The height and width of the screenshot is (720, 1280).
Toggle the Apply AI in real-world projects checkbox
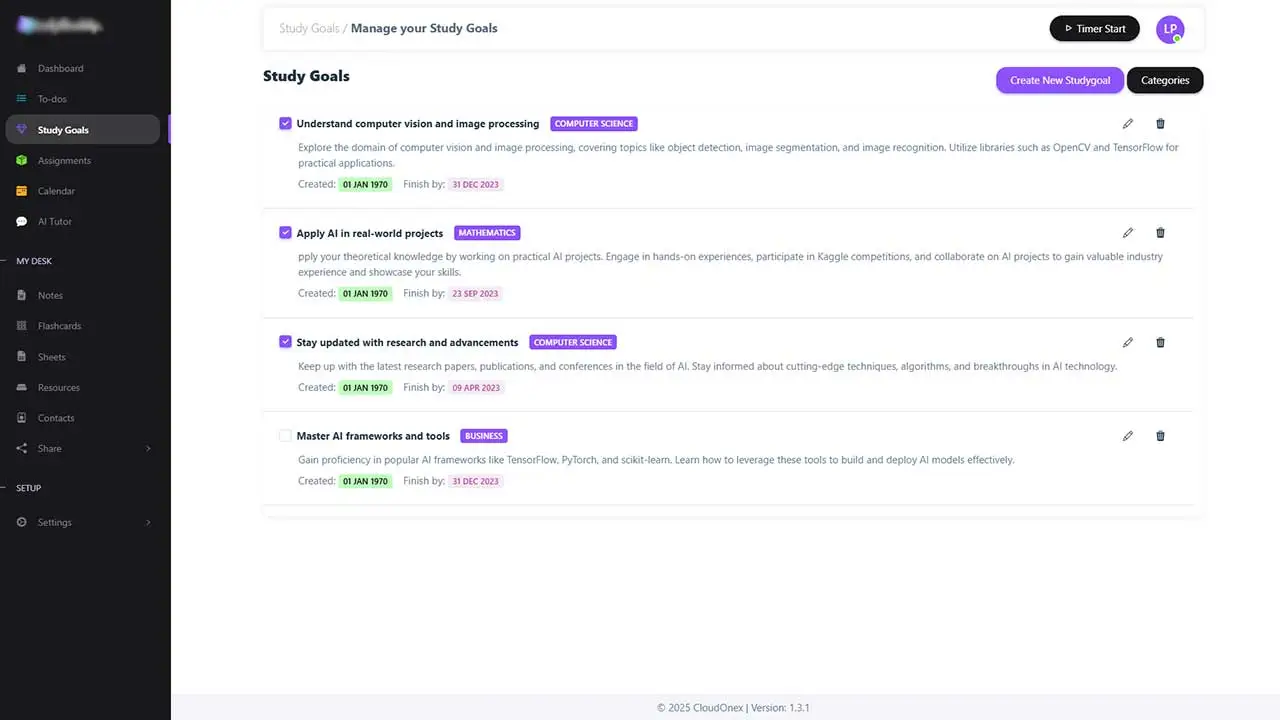(x=285, y=233)
